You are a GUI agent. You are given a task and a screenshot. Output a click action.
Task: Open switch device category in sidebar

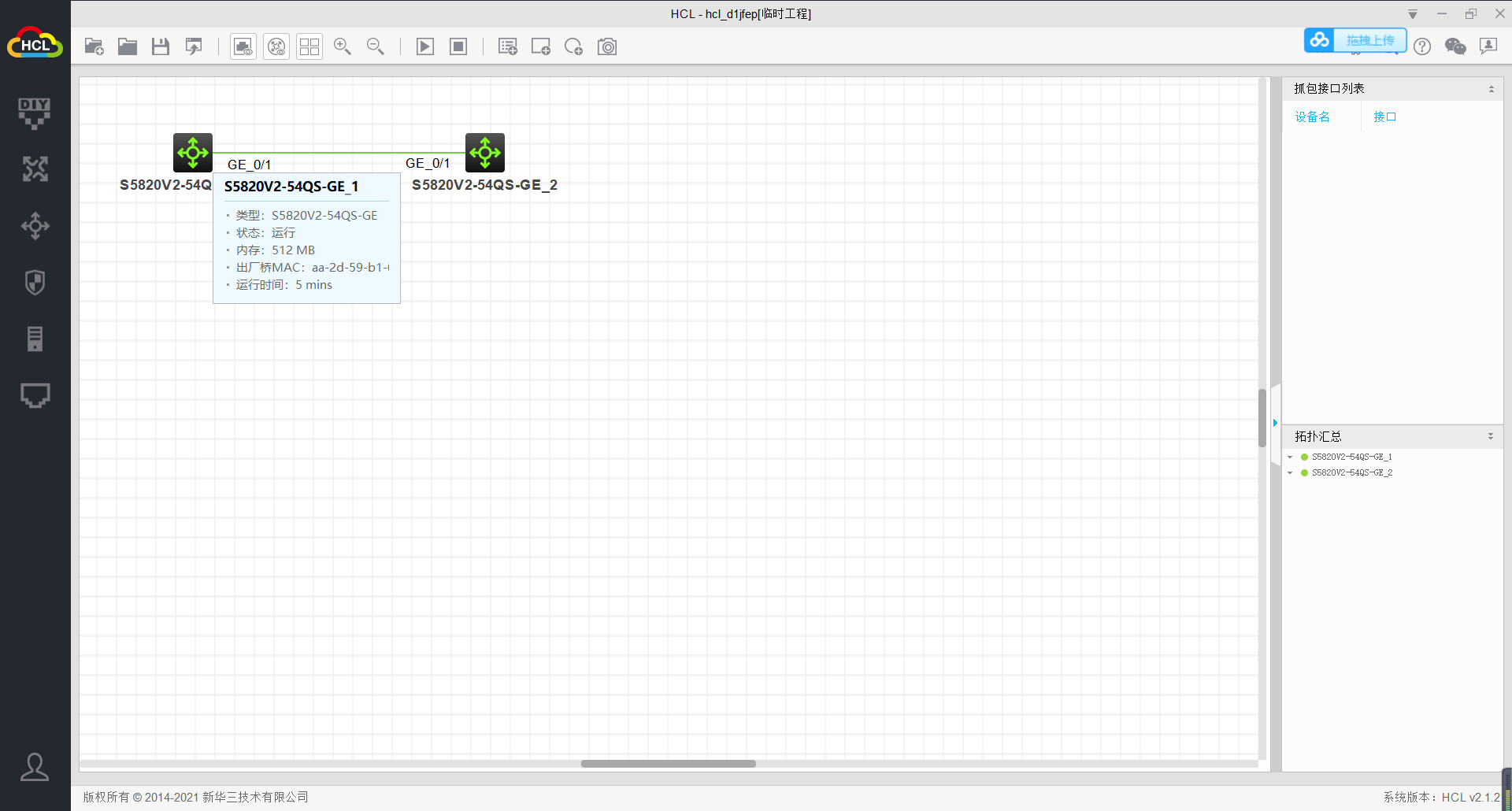click(x=35, y=226)
